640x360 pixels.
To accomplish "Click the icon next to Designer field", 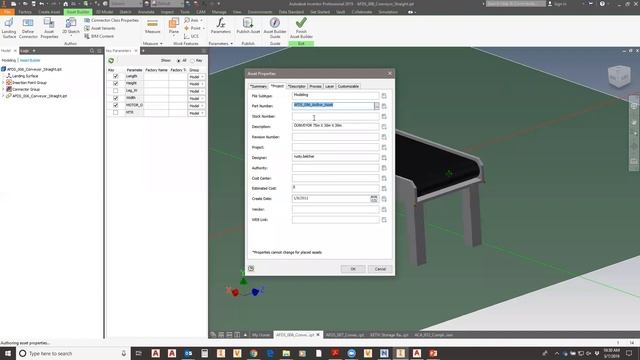I will [x=384, y=158].
